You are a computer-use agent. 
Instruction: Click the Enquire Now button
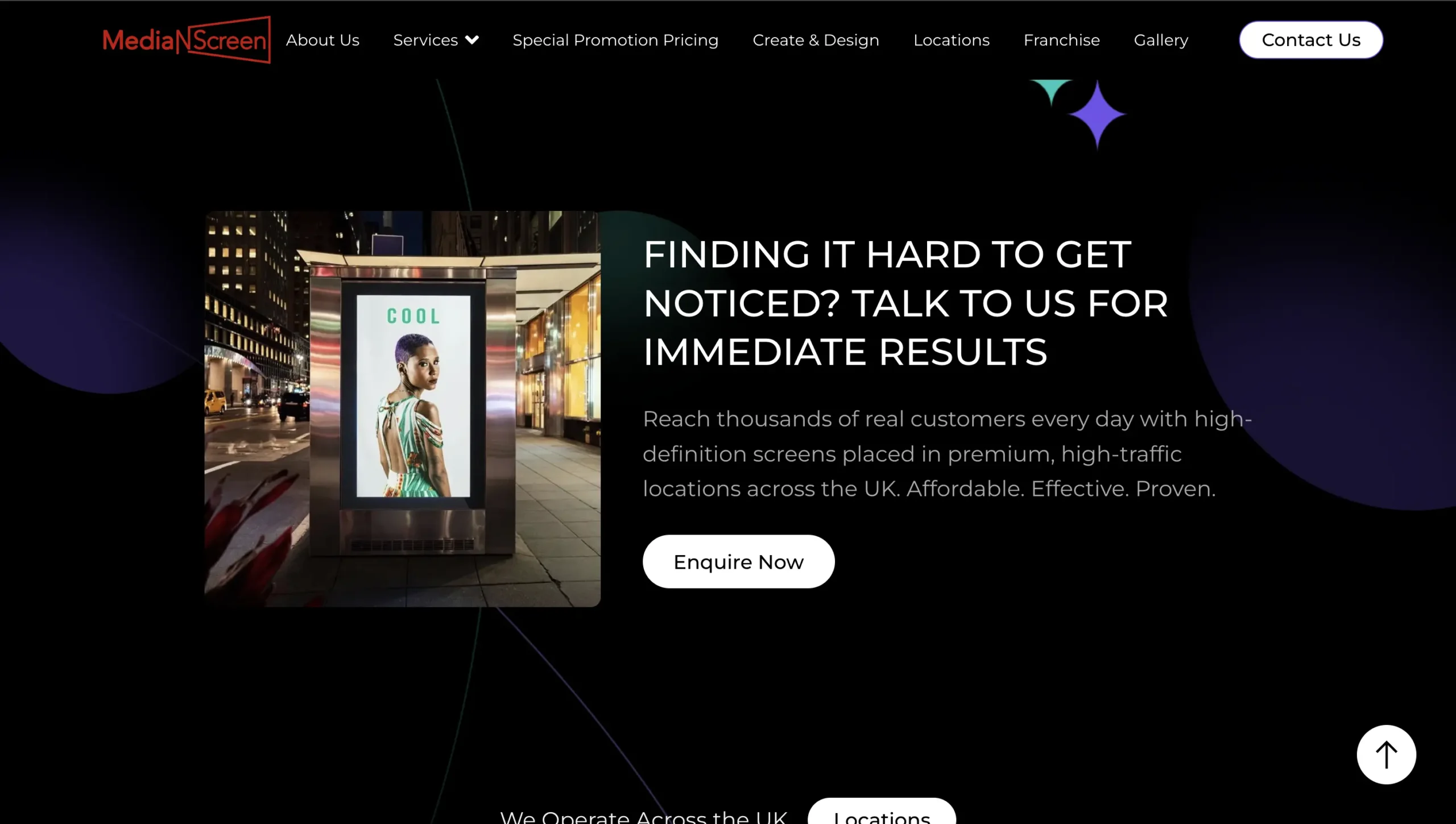[x=738, y=561]
